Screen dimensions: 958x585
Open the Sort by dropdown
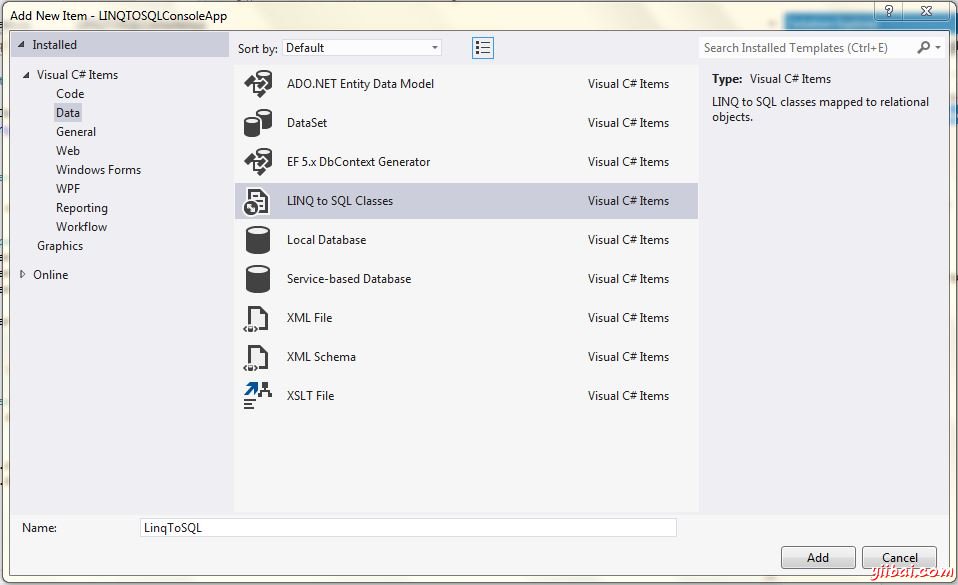click(x=362, y=48)
